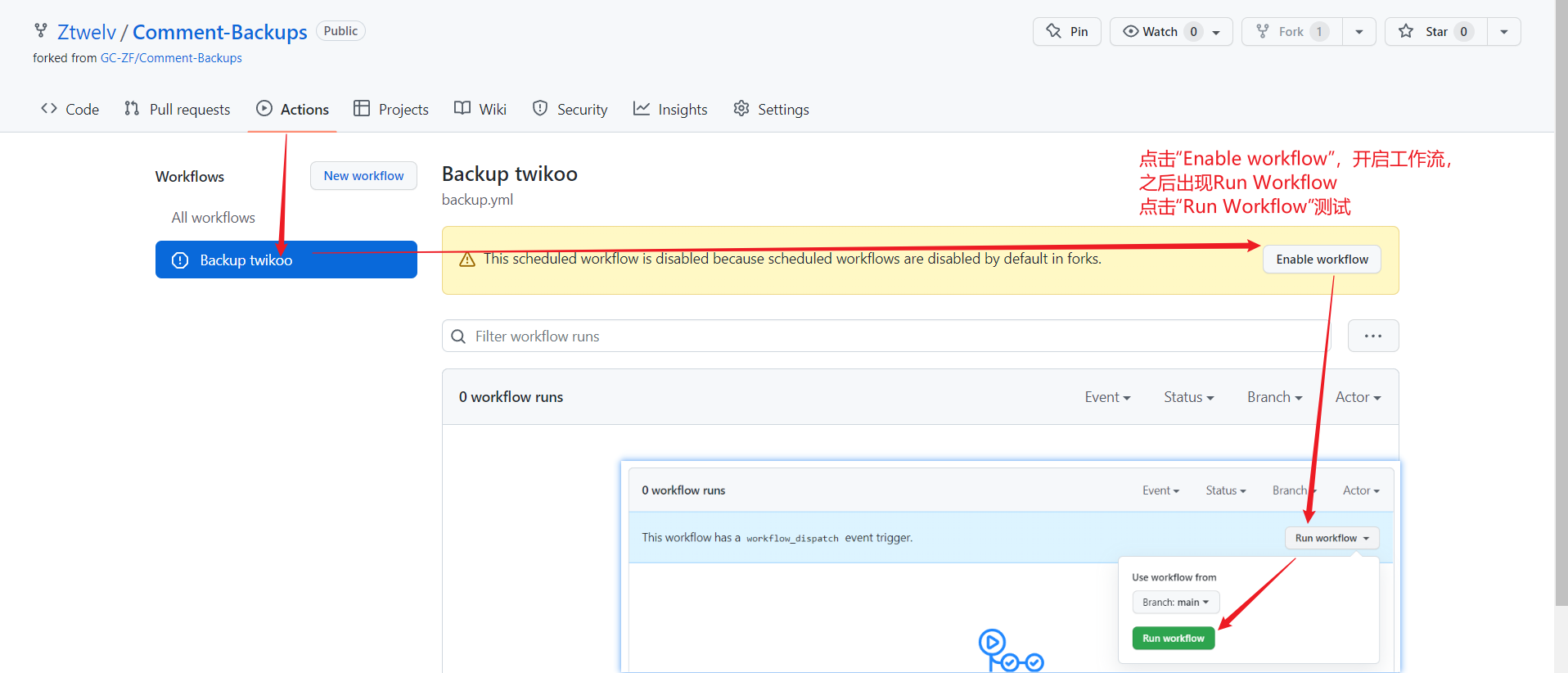Image resolution: width=1568 pixels, height=673 pixels.
Task: Click the Settings gear icon
Action: [741, 108]
